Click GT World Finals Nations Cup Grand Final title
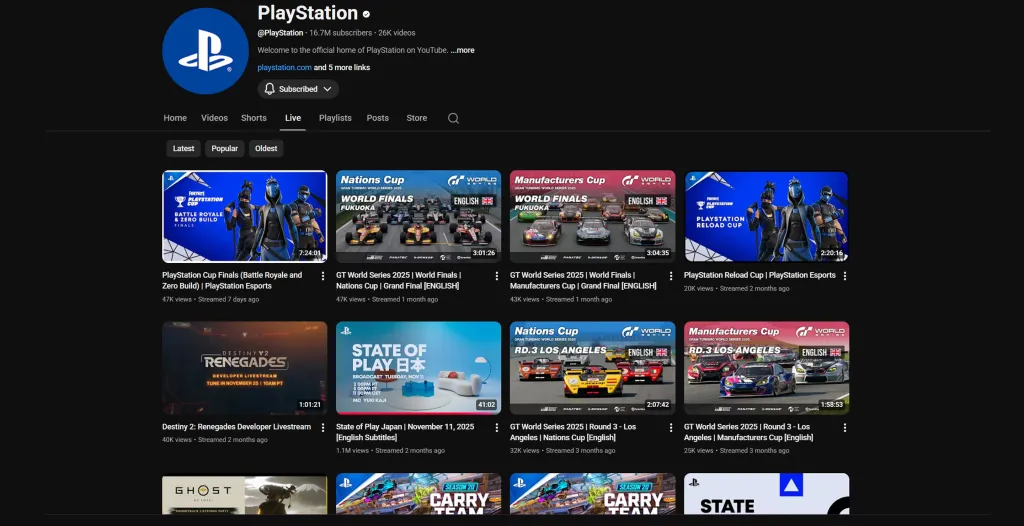Screen dimensions: 1024x526 tap(398, 280)
